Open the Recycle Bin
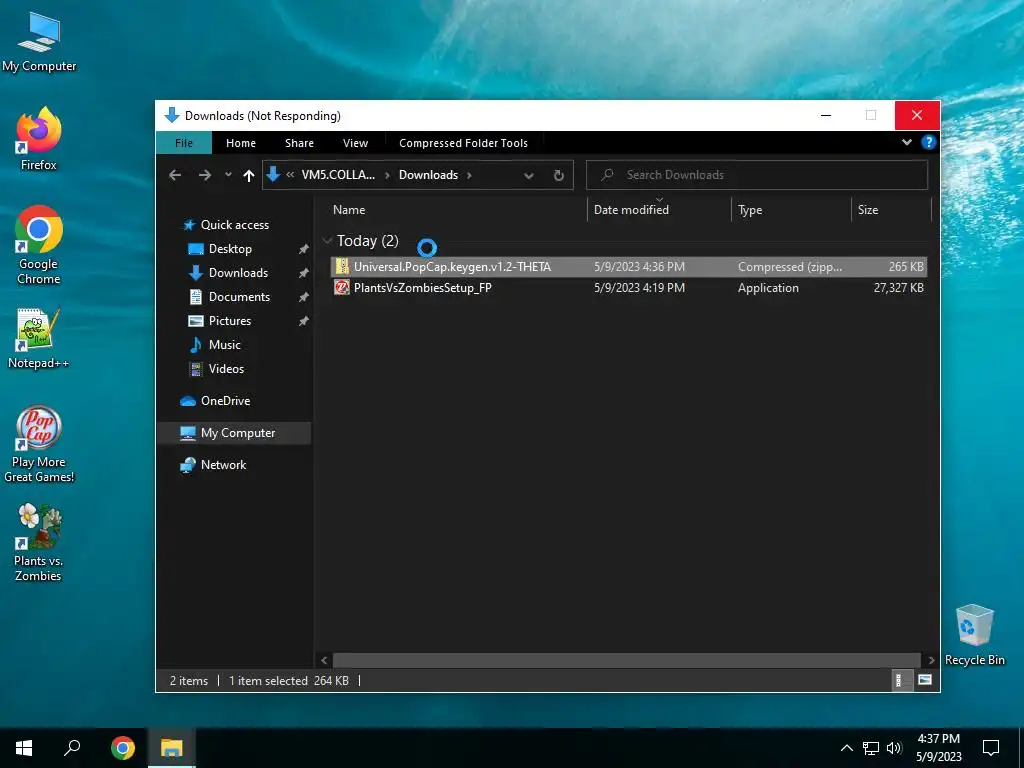The image size is (1024, 768). click(974, 635)
